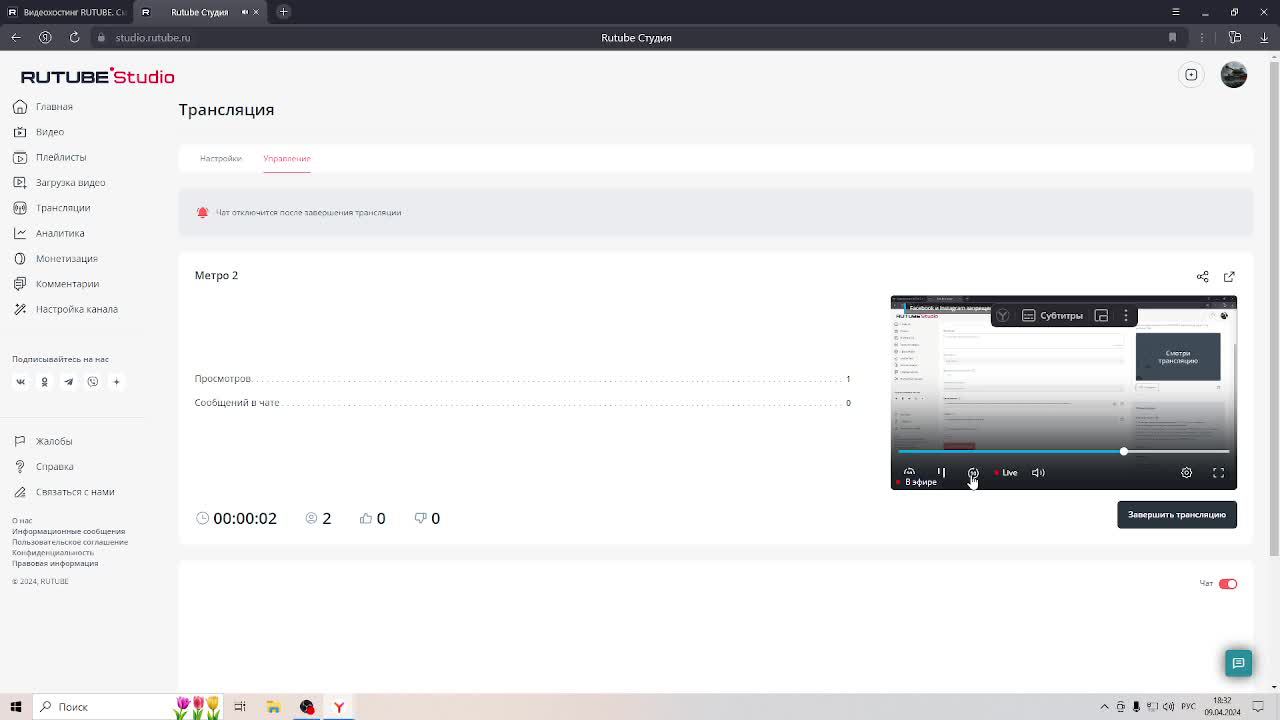Open three-dot menu in player overlay
Viewport: 1280px width, 720px height.
[x=1126, y=316]
